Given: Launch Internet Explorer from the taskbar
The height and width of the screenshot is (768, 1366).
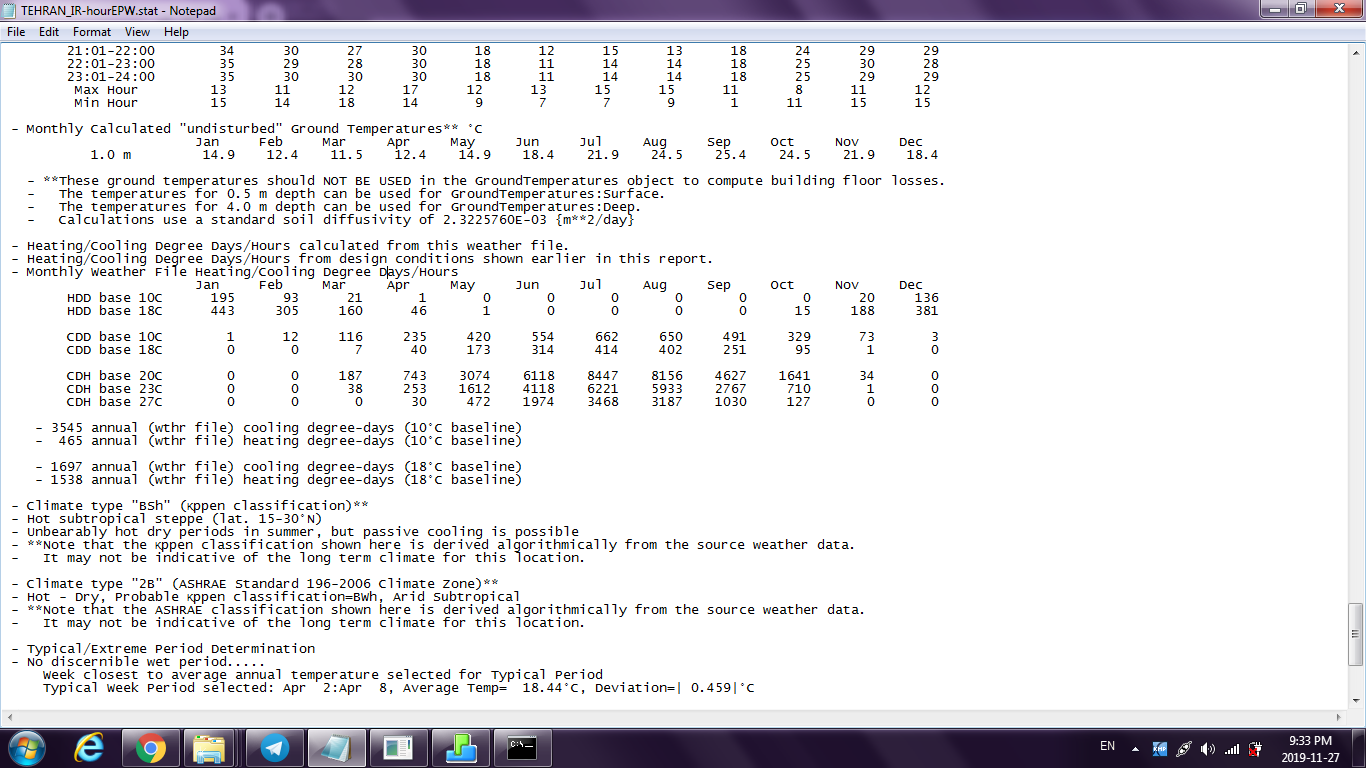Looking at the screenshot, I should [90, 748].
